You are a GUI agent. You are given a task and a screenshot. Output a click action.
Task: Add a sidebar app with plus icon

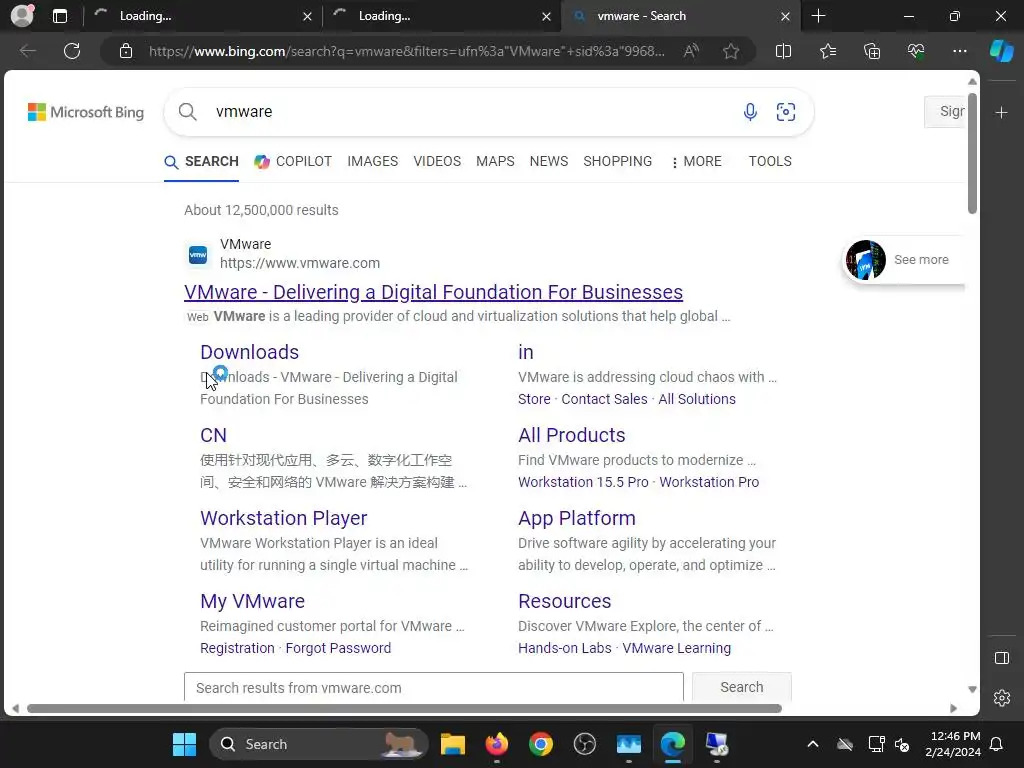tap(1001, 112)
